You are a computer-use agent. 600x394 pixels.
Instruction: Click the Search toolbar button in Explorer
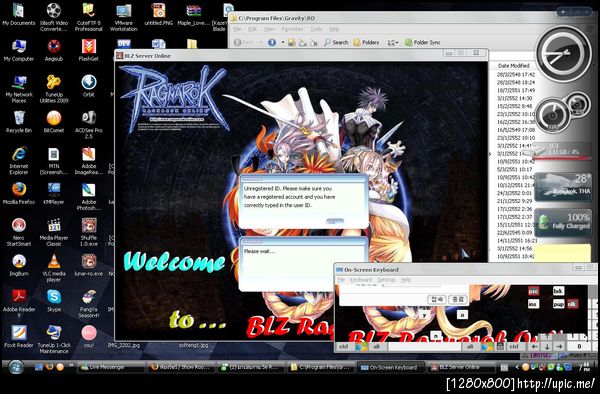click(x=336, y=42)
